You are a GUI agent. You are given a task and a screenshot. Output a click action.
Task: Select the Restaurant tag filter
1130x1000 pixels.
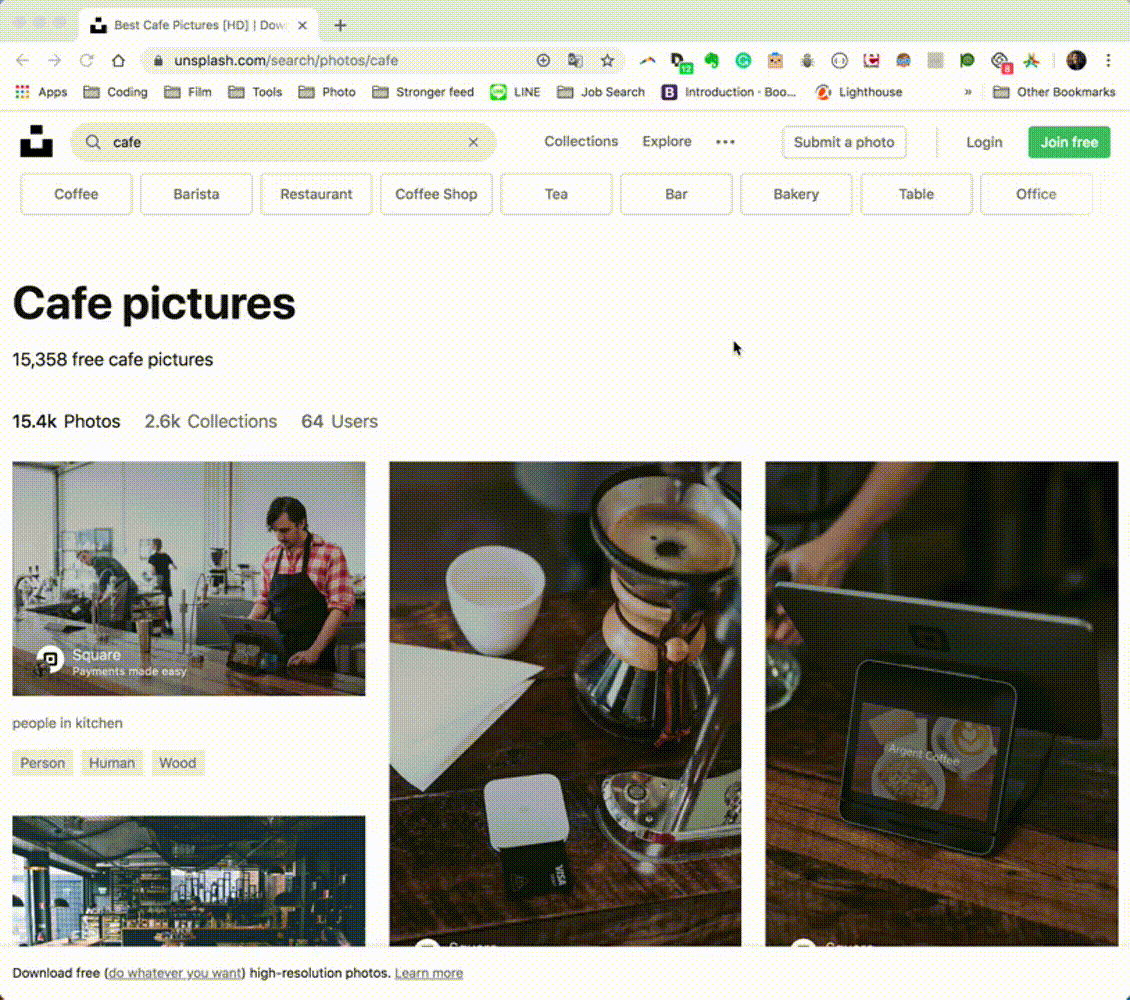point(316,194)
